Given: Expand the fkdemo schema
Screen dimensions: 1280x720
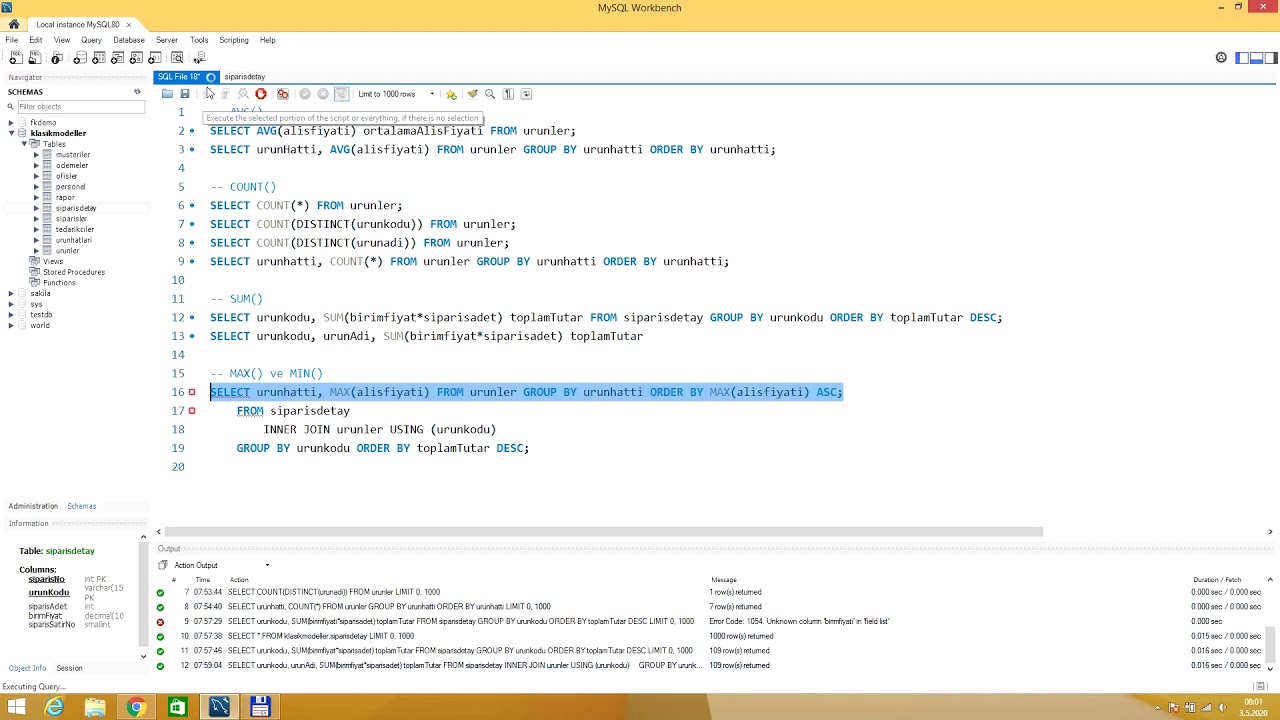Looking at the screenshot, I should click(x=11, y=122).
